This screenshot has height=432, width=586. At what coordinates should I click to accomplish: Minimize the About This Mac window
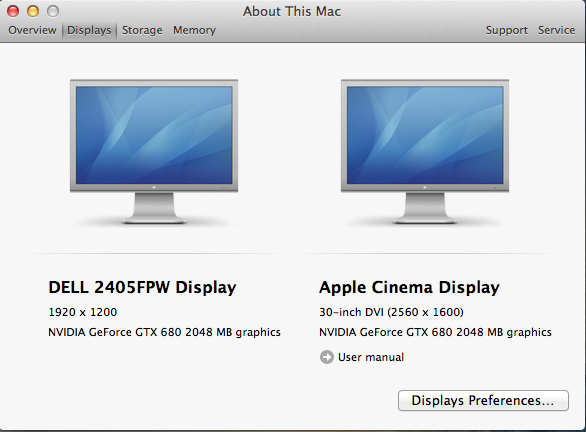point(33,11)
